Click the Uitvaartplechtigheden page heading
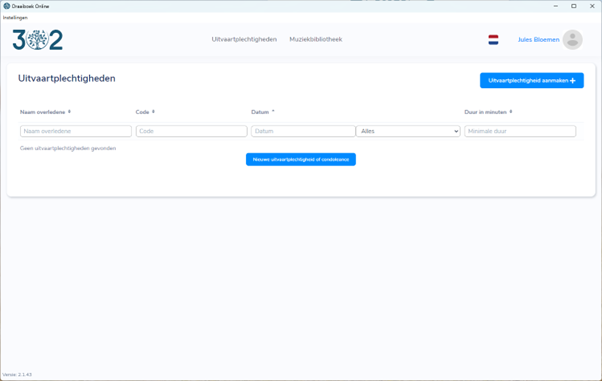The height and width of the screenshot is (381, 602). pos(67,78)
